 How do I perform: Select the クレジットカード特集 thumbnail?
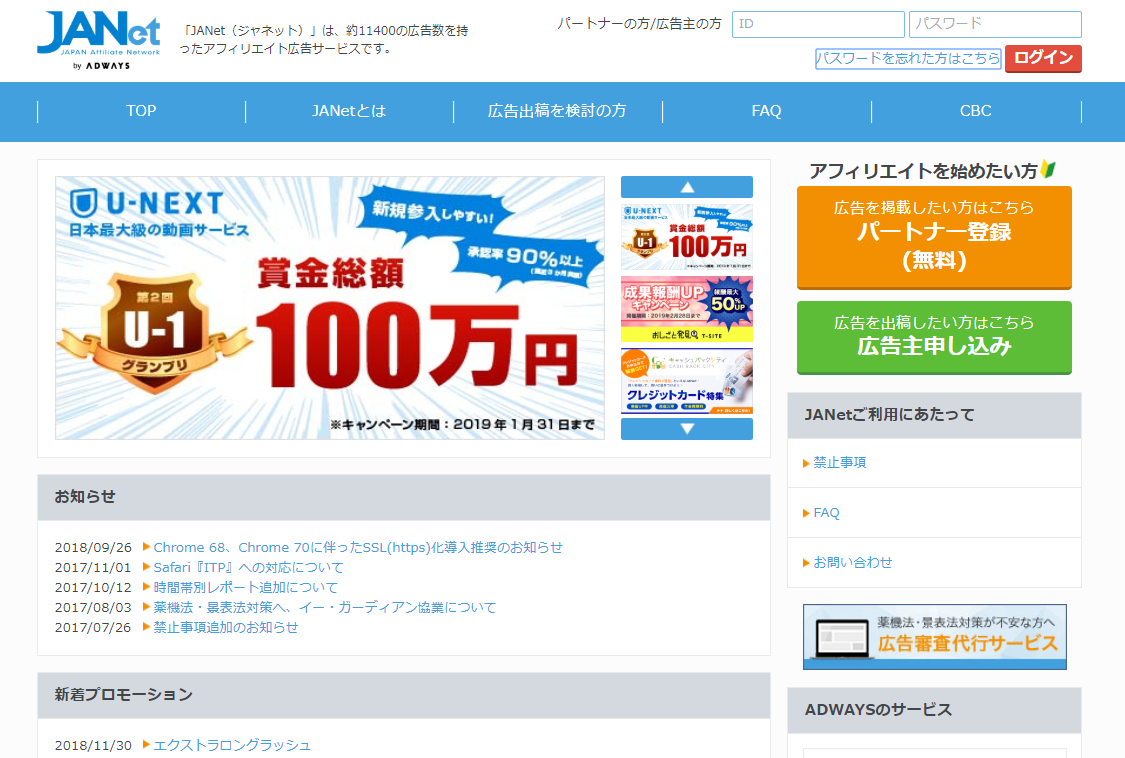pyautogui.click(x=686, y=381)
